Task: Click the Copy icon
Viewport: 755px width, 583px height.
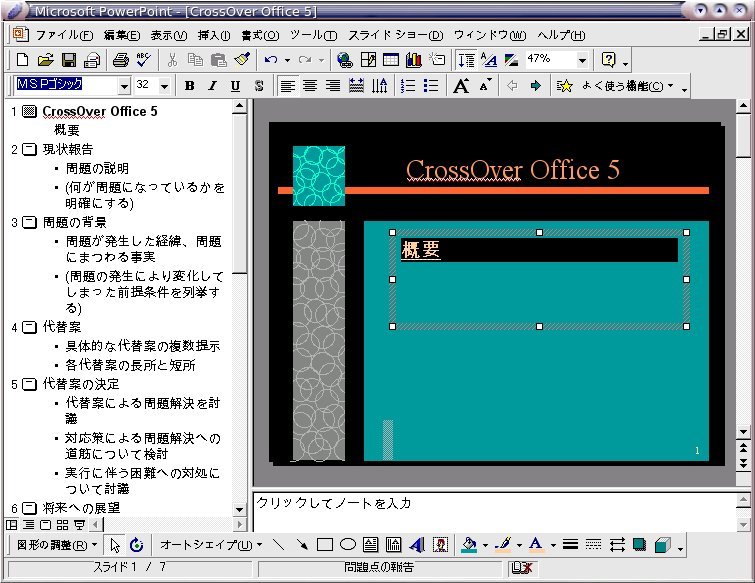Action: click(195, 60)
